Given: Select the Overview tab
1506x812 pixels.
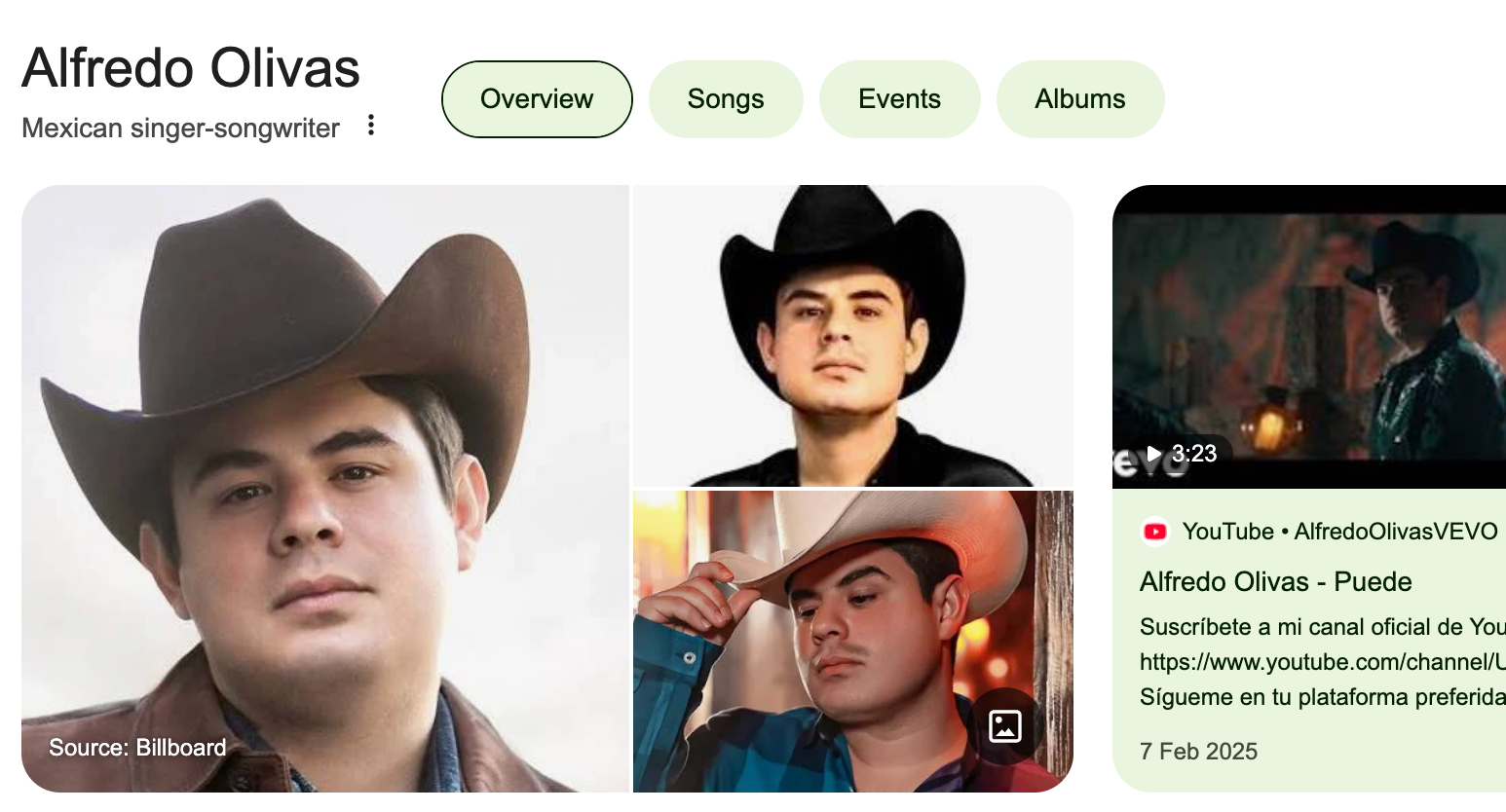Looking at the screenshot, I should click(x=537, y=99).
